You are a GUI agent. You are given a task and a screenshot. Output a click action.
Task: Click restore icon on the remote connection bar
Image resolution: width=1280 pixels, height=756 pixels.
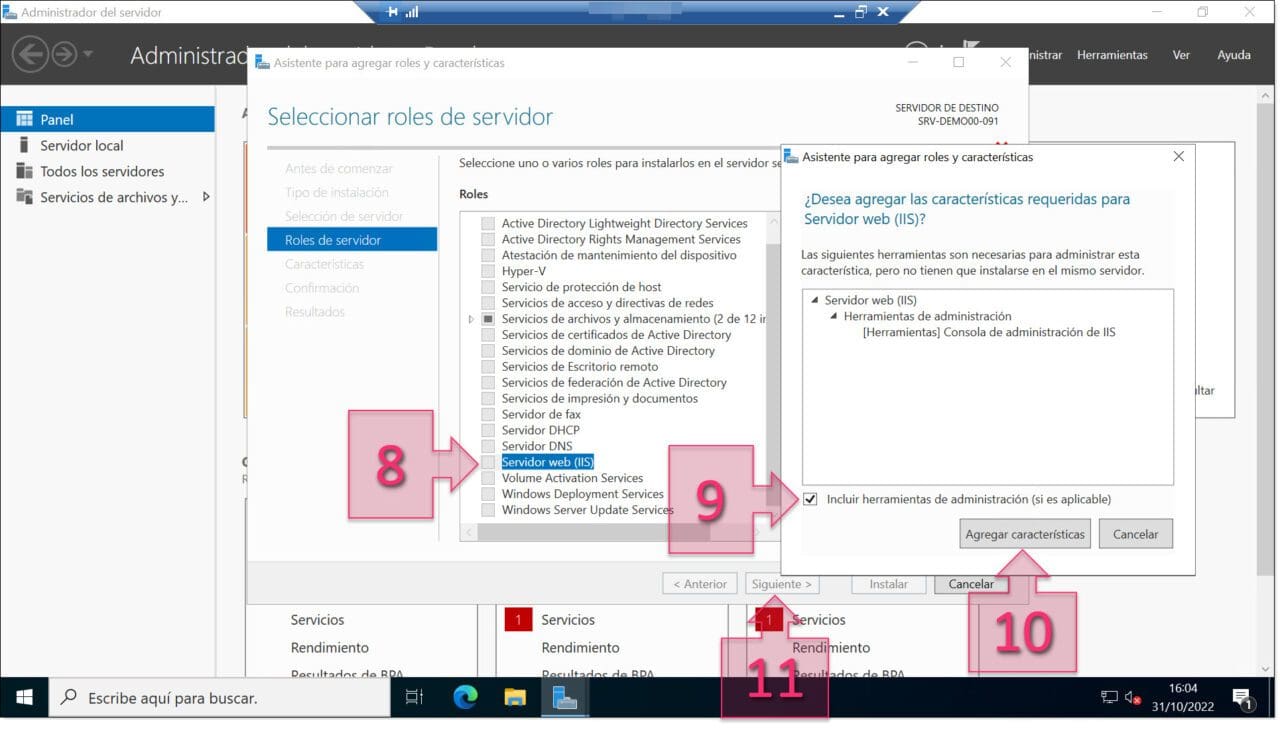tap(860, 12)
